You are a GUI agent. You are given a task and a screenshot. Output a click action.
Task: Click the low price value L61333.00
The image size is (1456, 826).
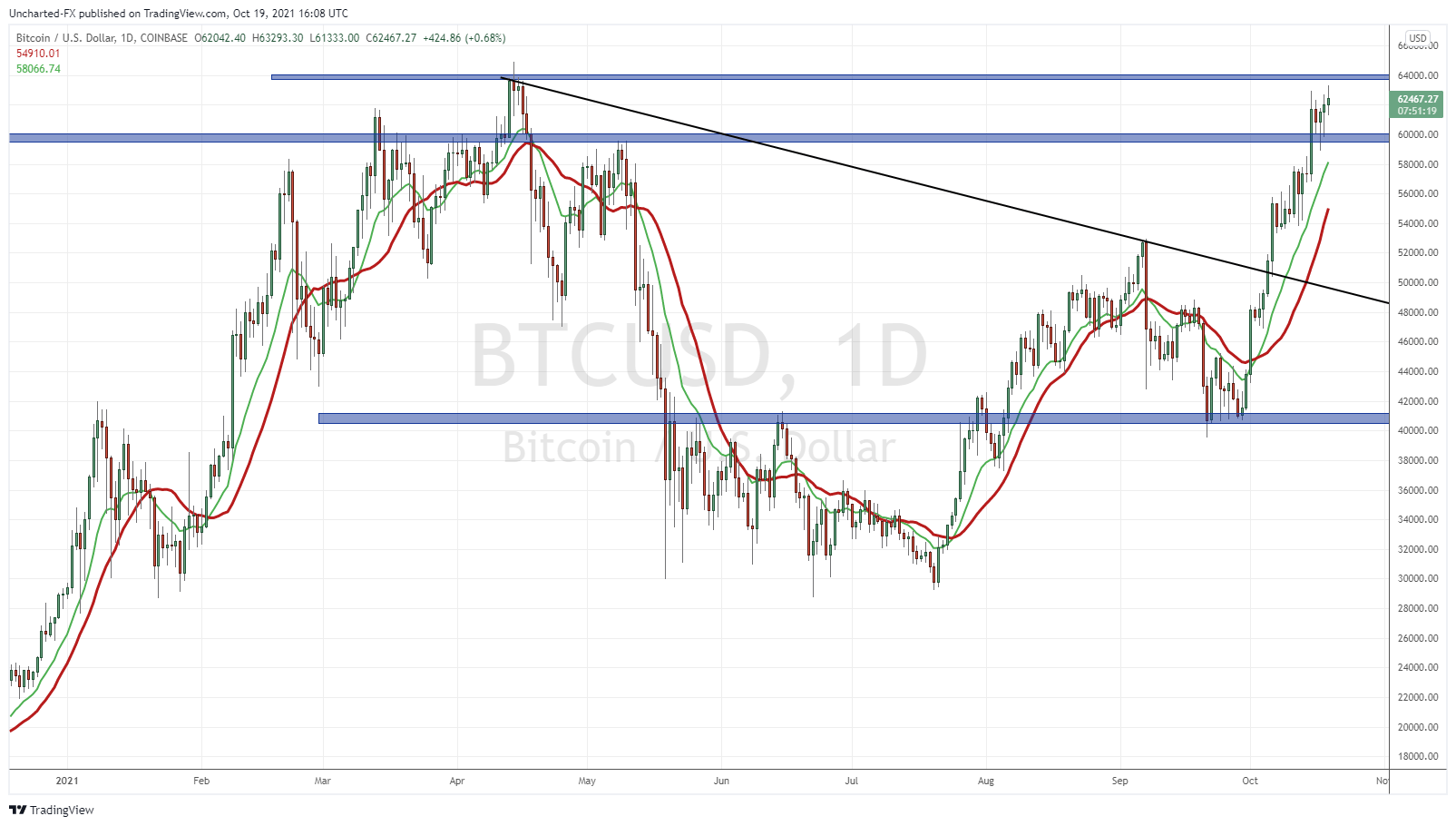[x=335, y=38]
